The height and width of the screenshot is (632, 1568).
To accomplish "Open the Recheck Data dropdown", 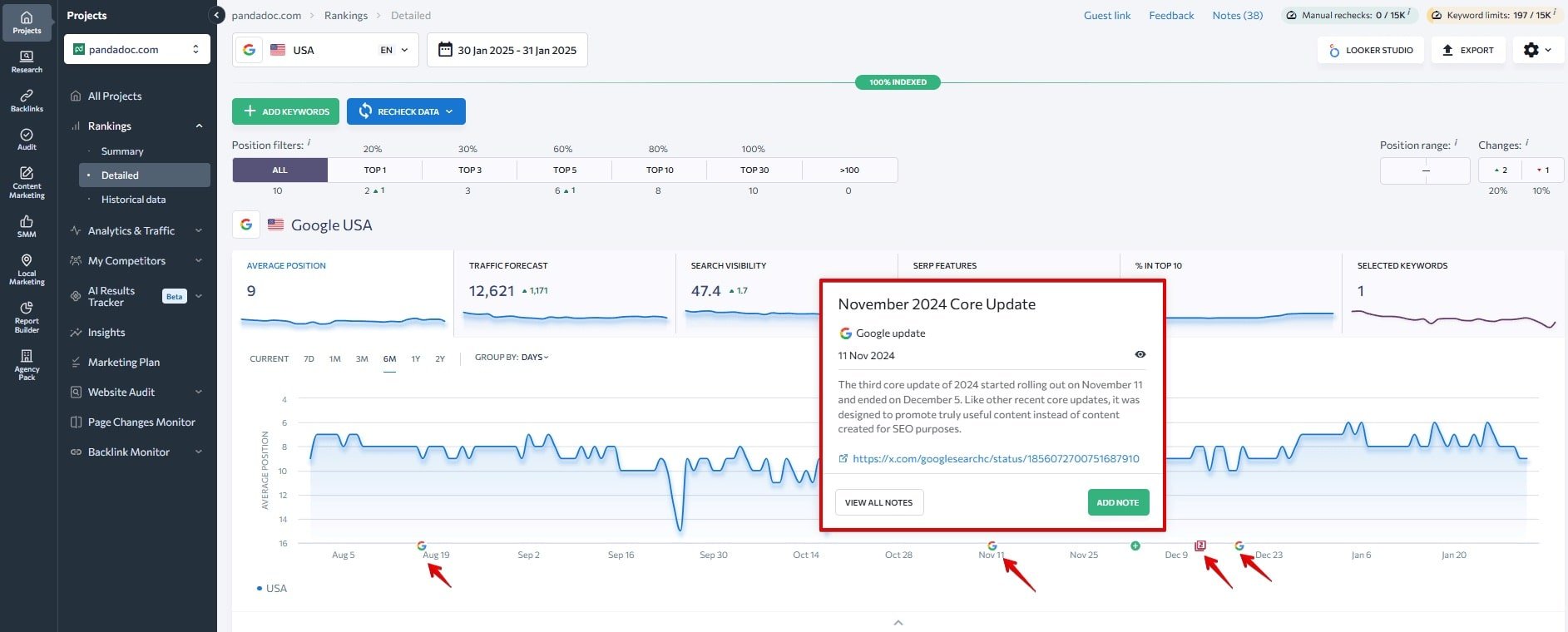I will pyautogui.click(x=406, y=111).
